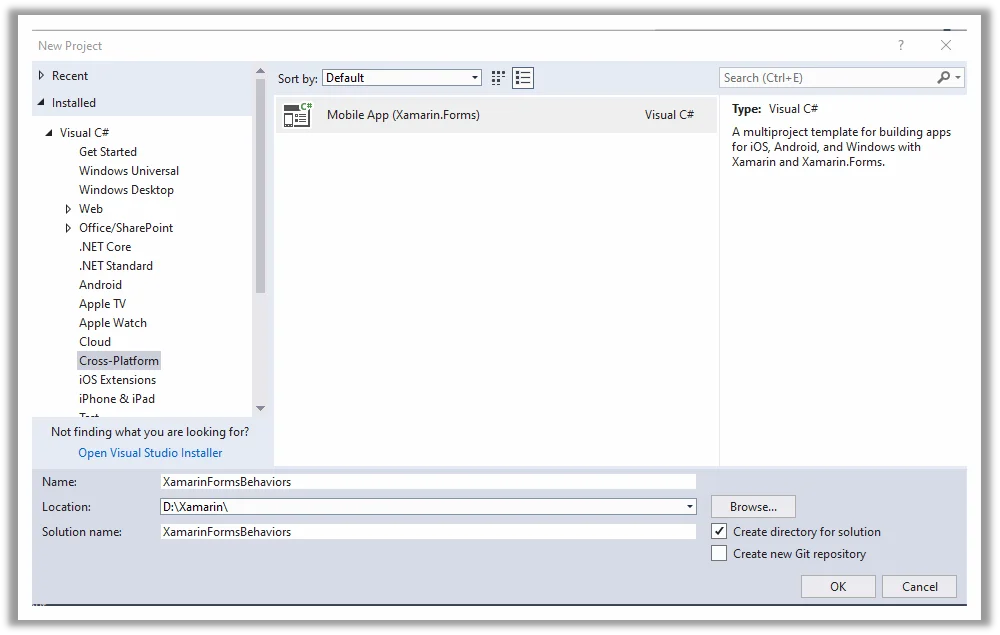Select Cross-Platform category
Viewport: 1000px width, 635px height.
tap(119, 361)
